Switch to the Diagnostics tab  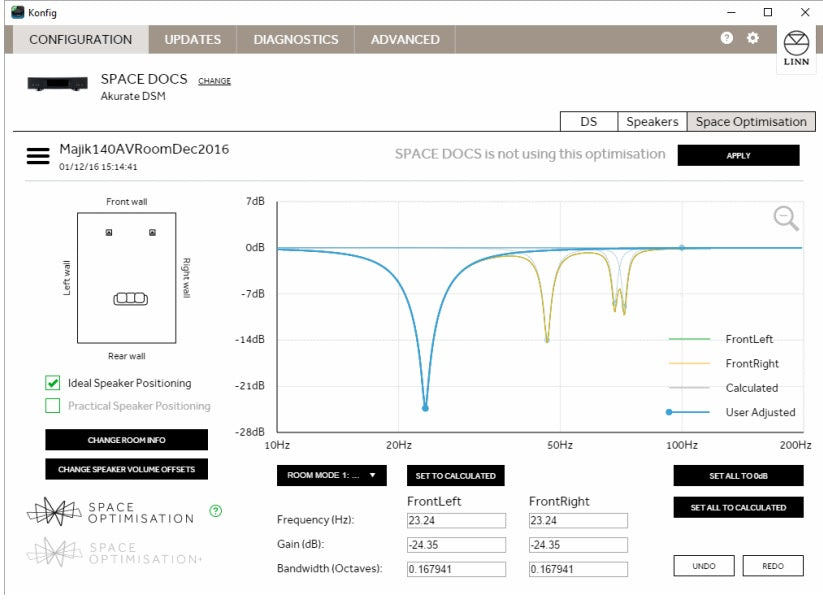click(x=295, y=40)
